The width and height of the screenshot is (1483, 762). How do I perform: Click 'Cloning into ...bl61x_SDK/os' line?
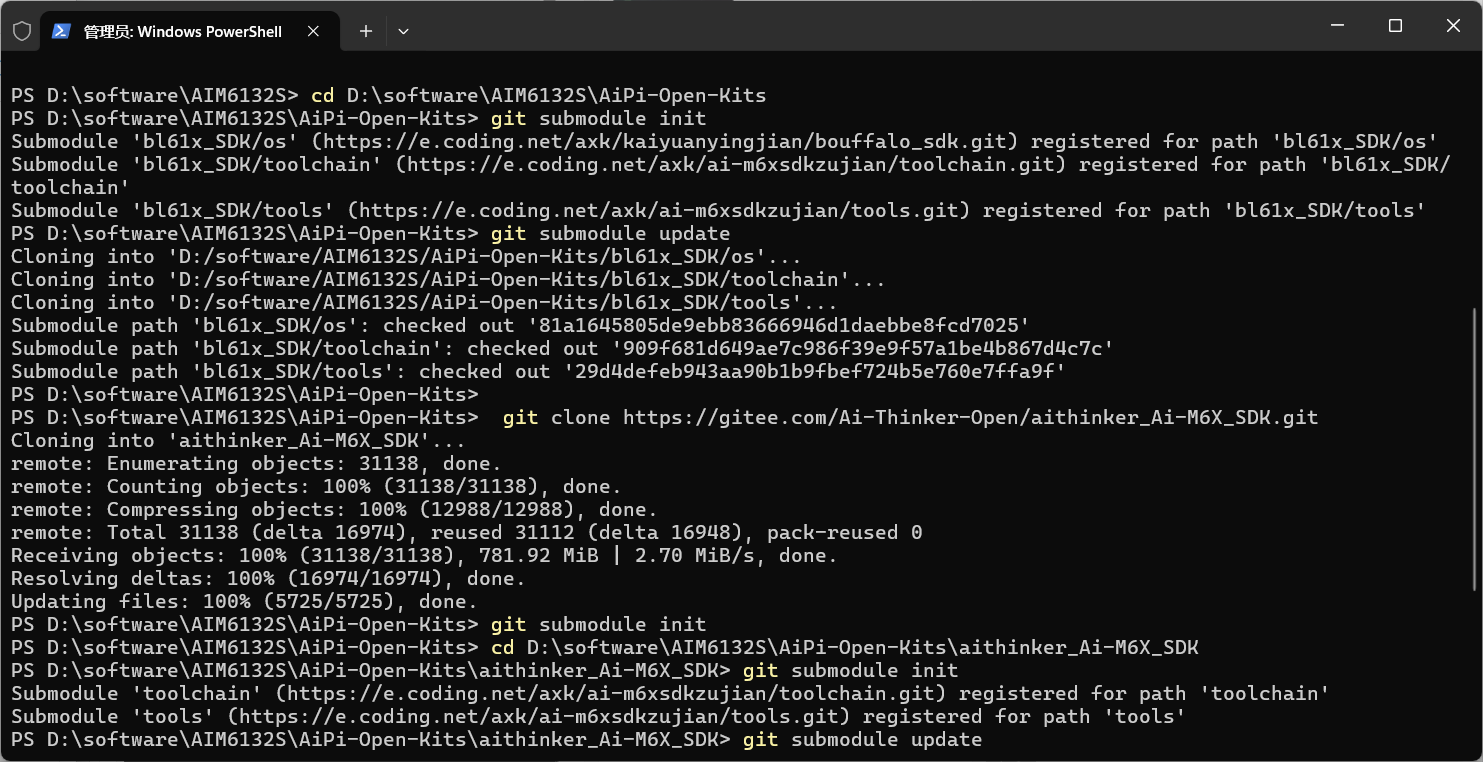coord(406,256)
